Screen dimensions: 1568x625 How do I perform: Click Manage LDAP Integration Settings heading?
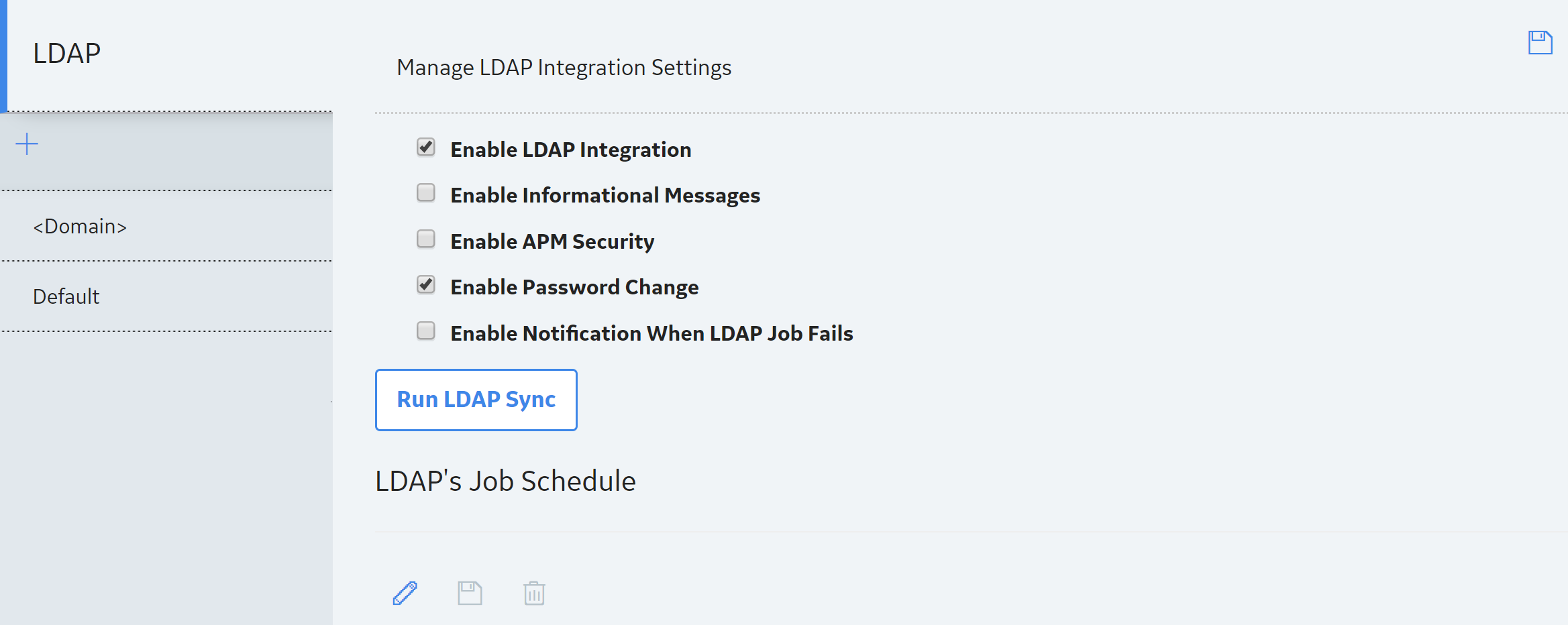click(564, 68)
